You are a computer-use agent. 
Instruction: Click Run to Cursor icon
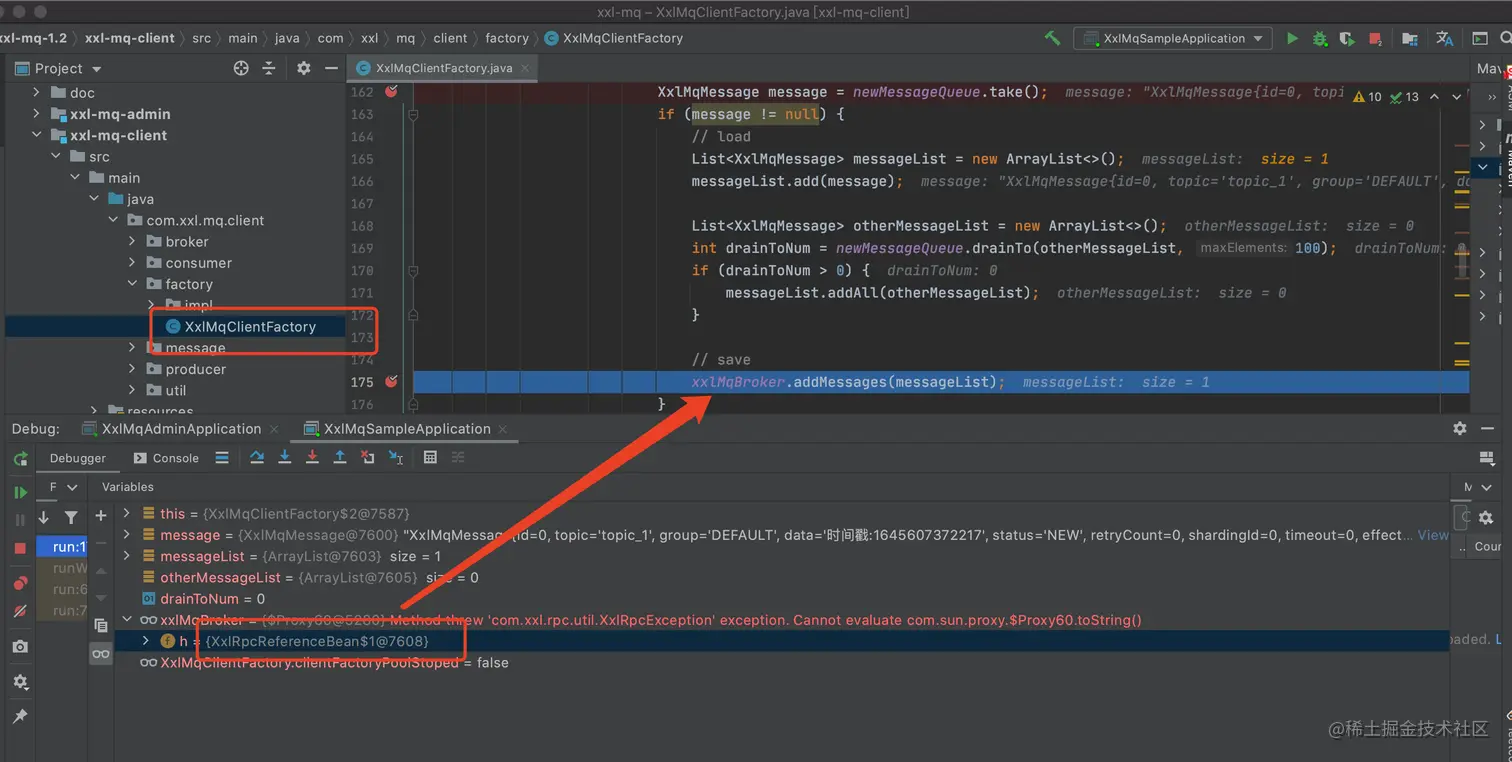396,457
